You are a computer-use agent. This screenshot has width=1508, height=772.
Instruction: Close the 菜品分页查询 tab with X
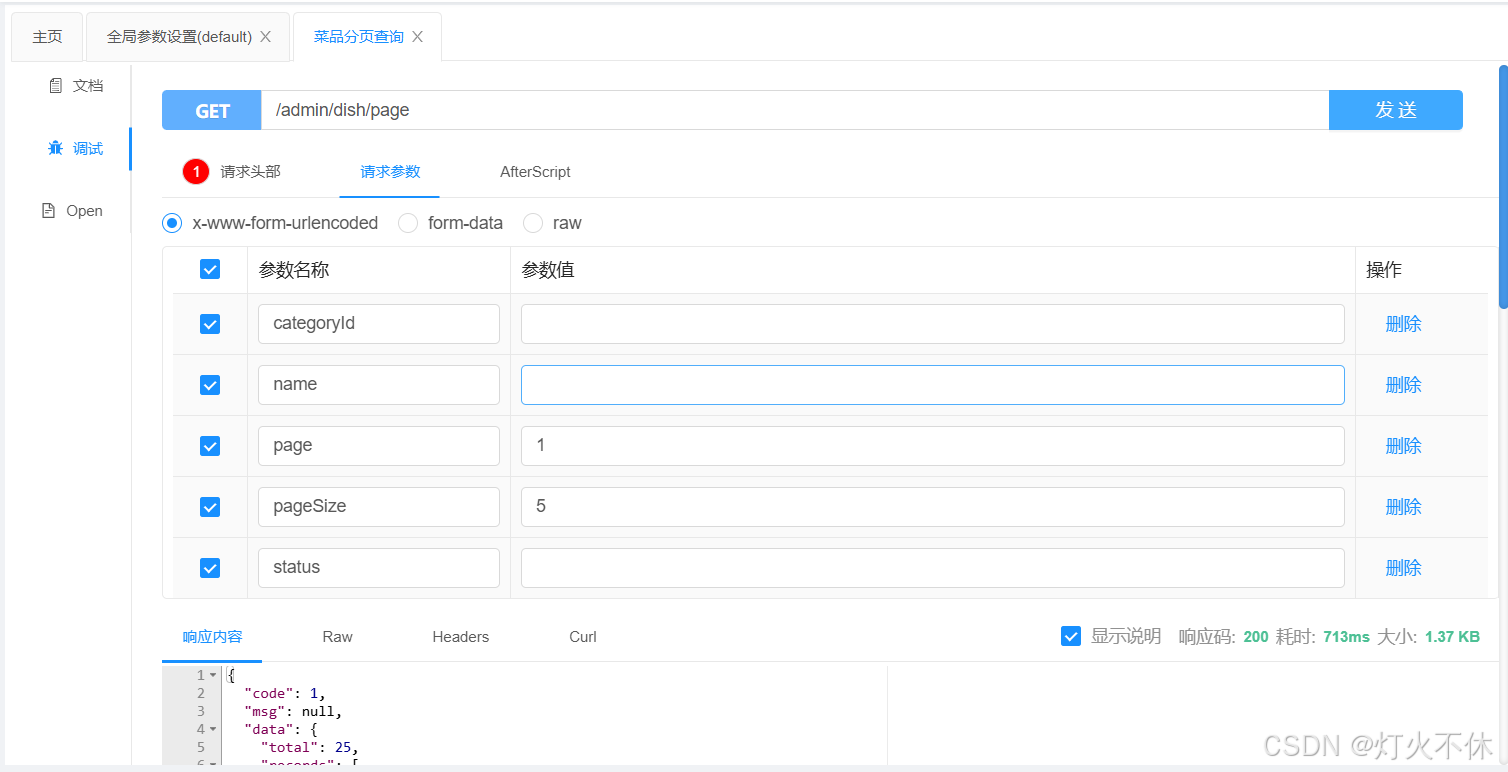click(x=417, y=37)
